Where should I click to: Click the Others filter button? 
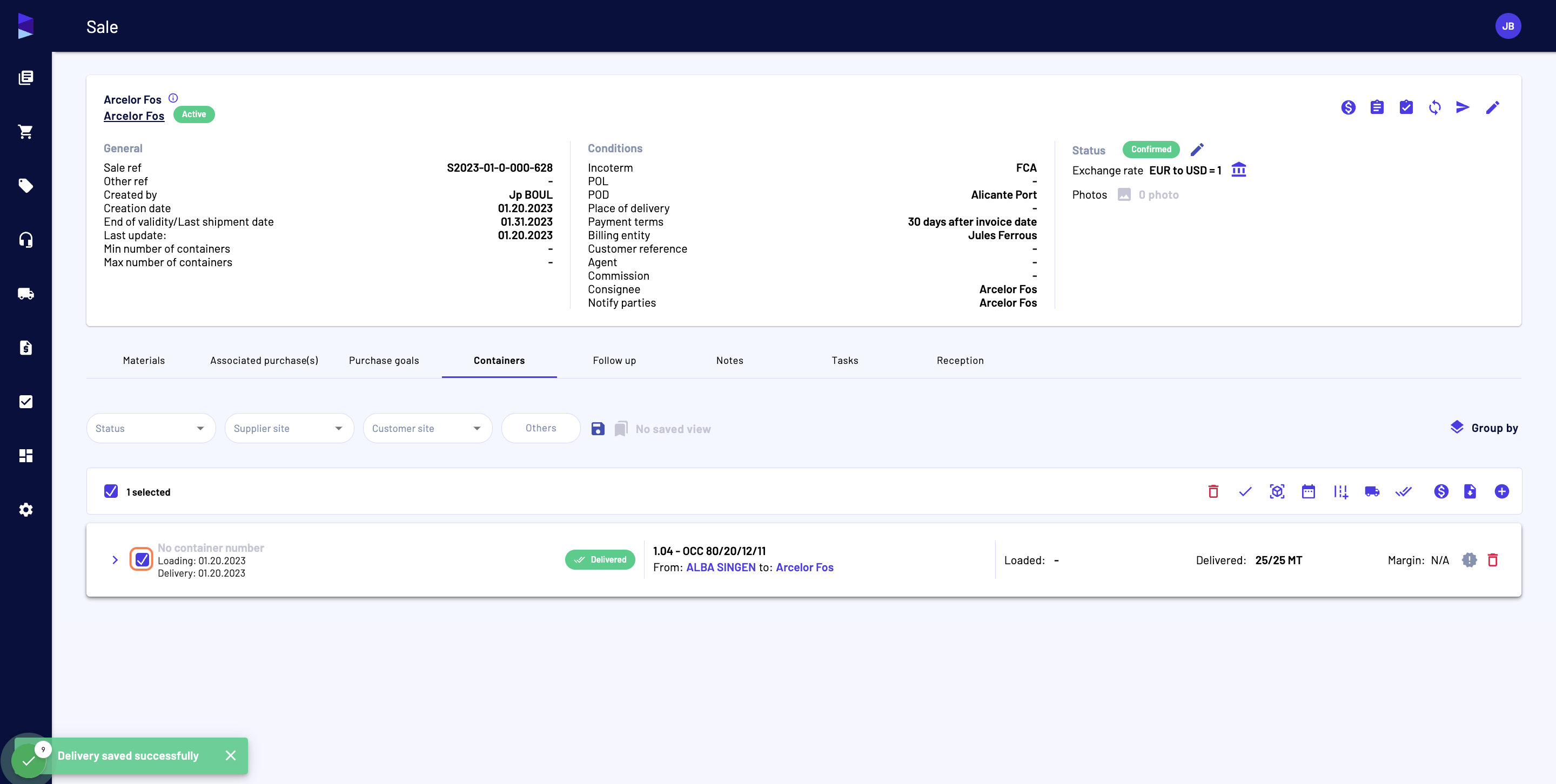coord(541,428)
